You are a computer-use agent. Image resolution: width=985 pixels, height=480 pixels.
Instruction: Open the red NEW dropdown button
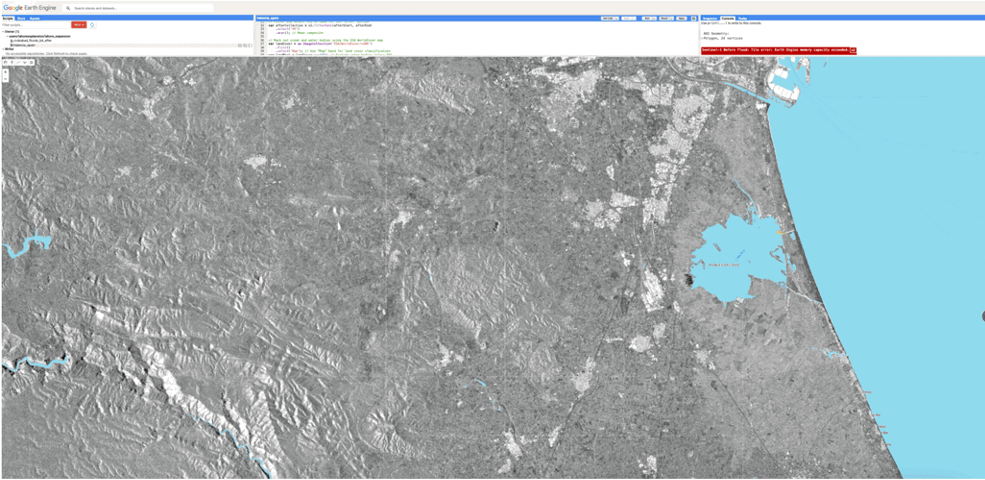point(78,25)
